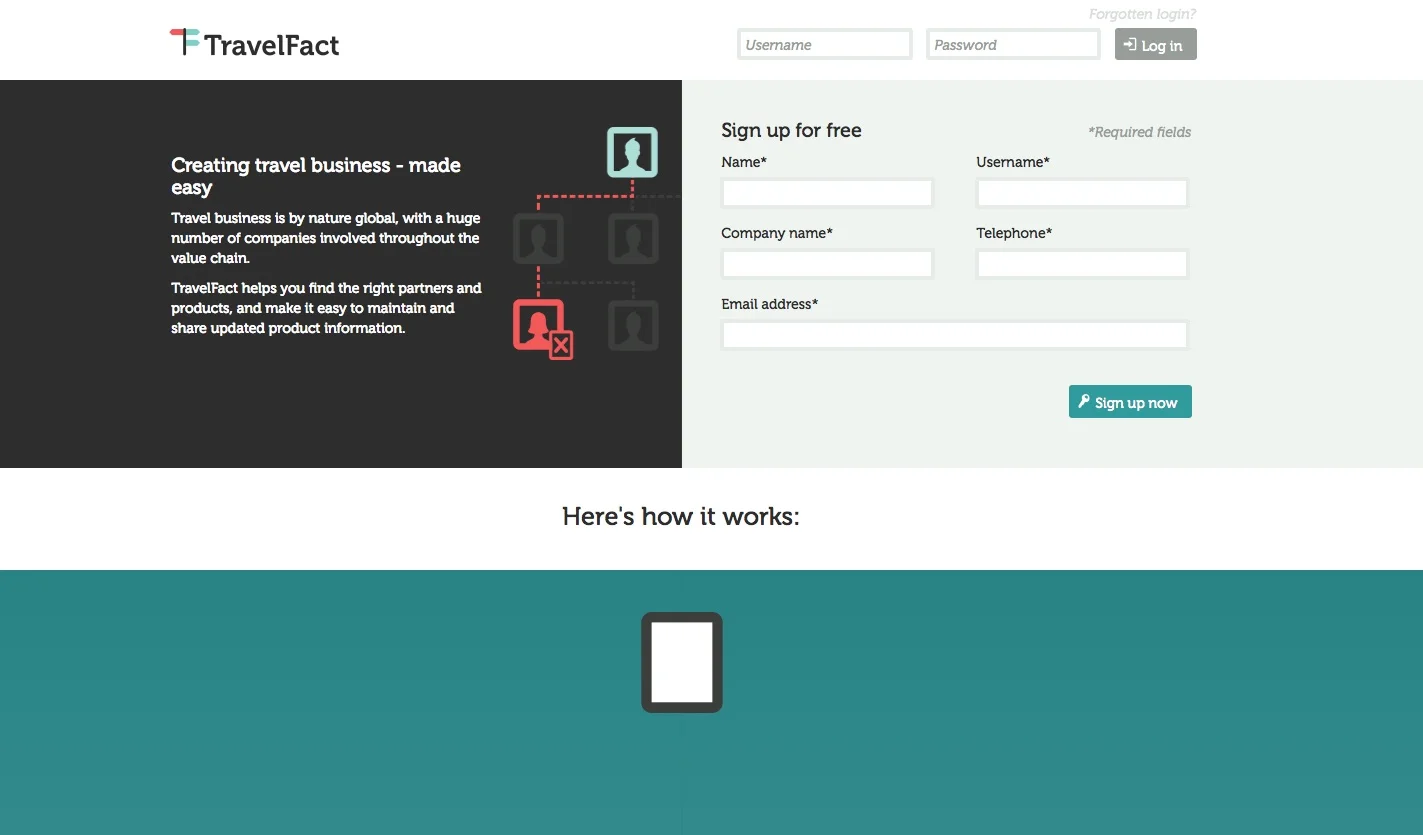Click 'Creating travel business - made easy' heading
Viewport: 1423px width, 835px height.
[316, 176]
